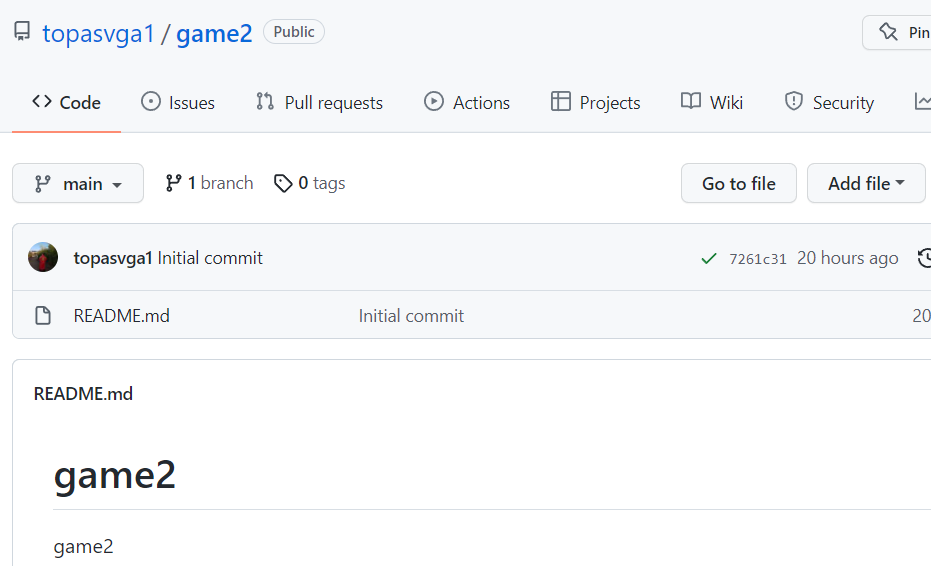Open the Wiki tab
The height and width of the screenshot is (566, 931).
click(x=712, y=102)
